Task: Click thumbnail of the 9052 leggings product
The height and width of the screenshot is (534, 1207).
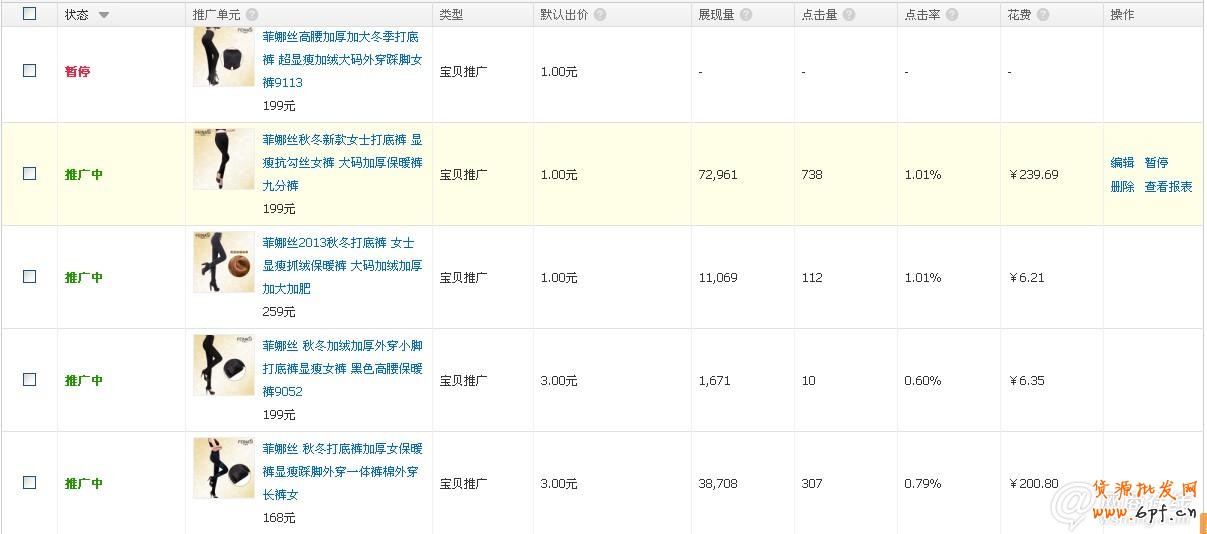Action: [223, 365]
